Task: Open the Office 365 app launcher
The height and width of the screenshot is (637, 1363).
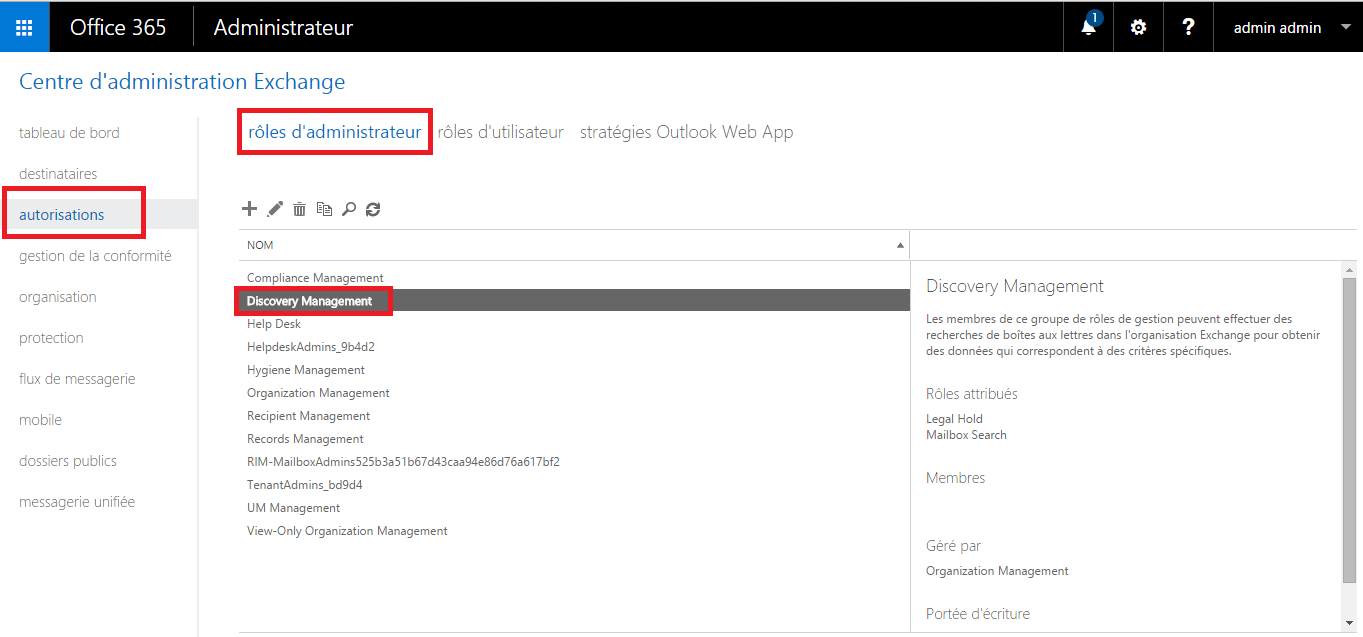Action: click(25, 27)
